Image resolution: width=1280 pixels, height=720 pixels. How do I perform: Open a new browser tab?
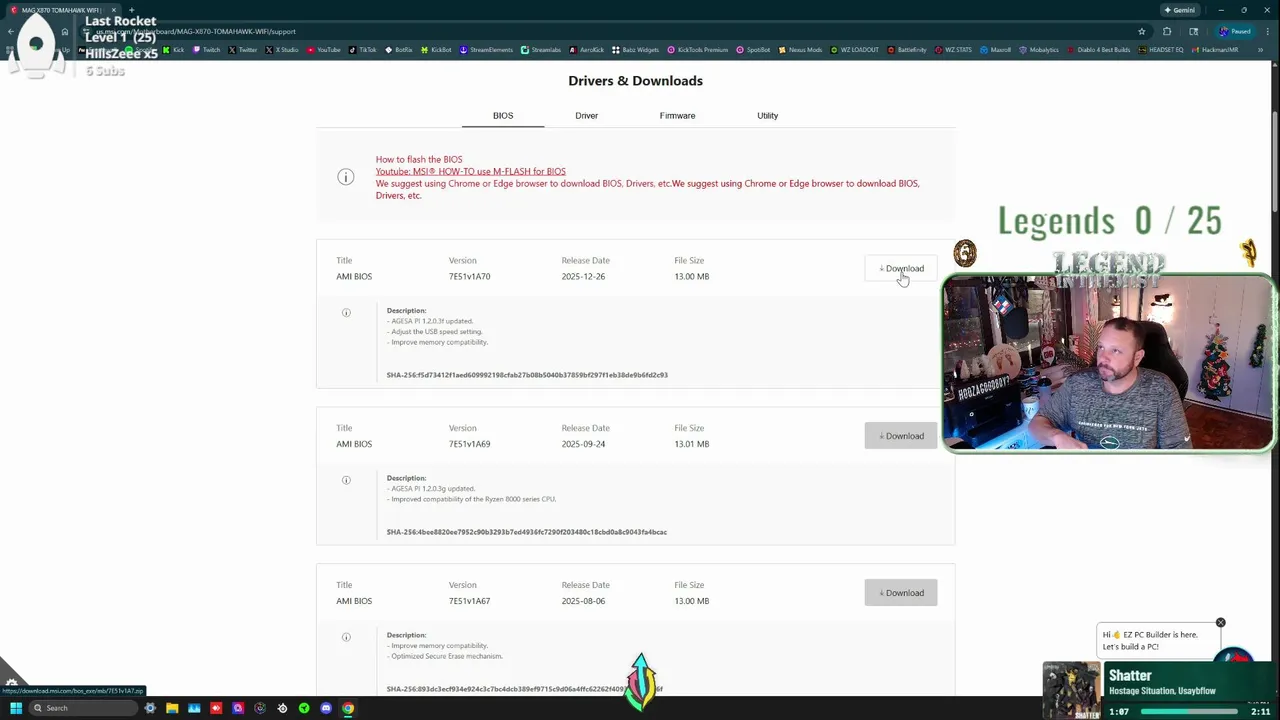click(131, 10)
